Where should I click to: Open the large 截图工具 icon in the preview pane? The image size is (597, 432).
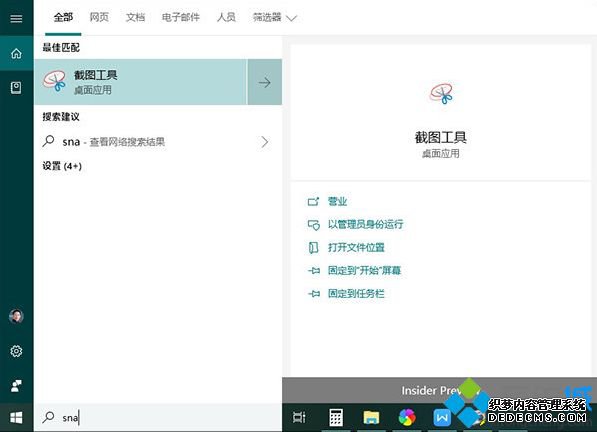(441, 94)
